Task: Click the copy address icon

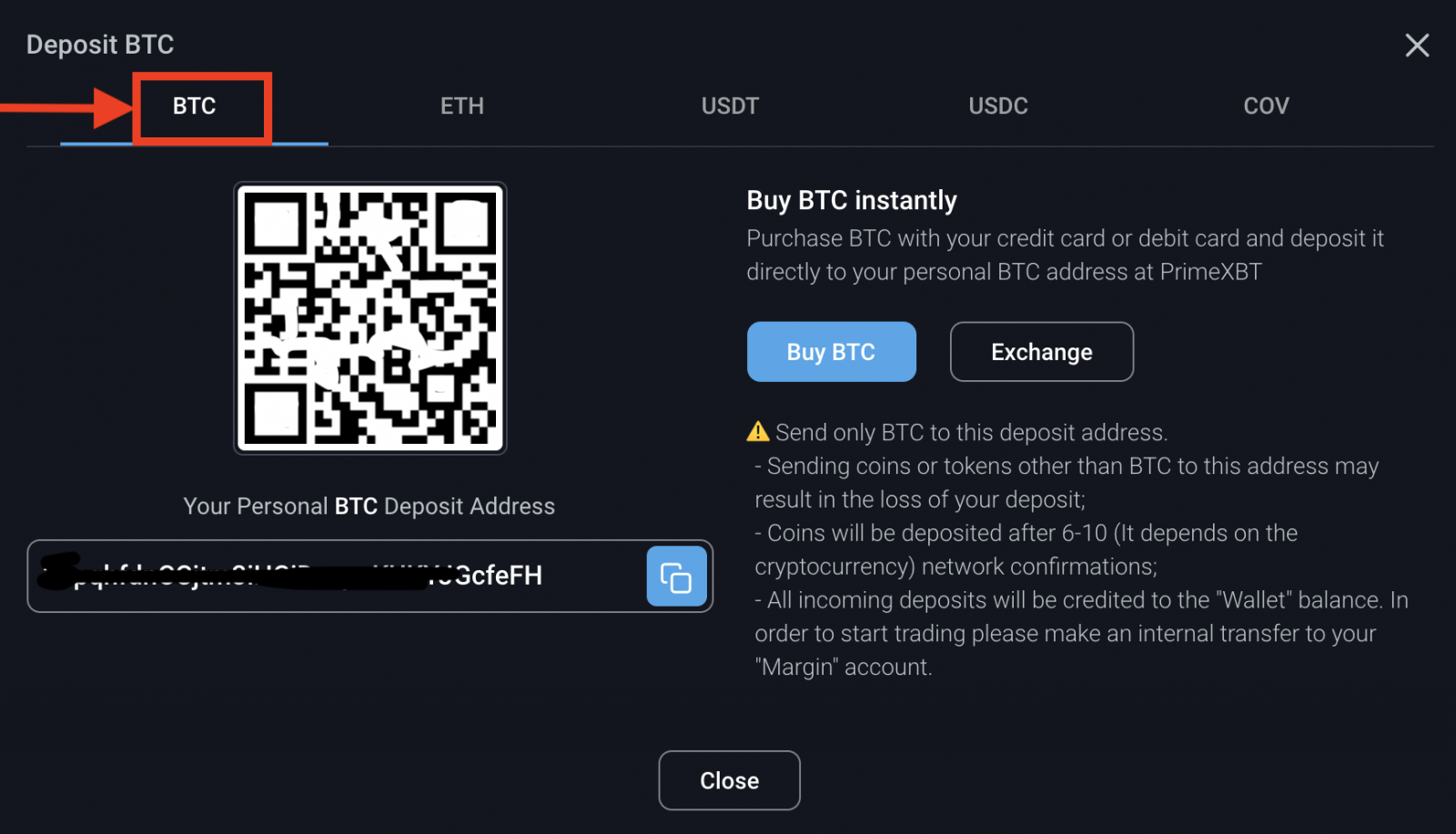Action: point(676,576)
